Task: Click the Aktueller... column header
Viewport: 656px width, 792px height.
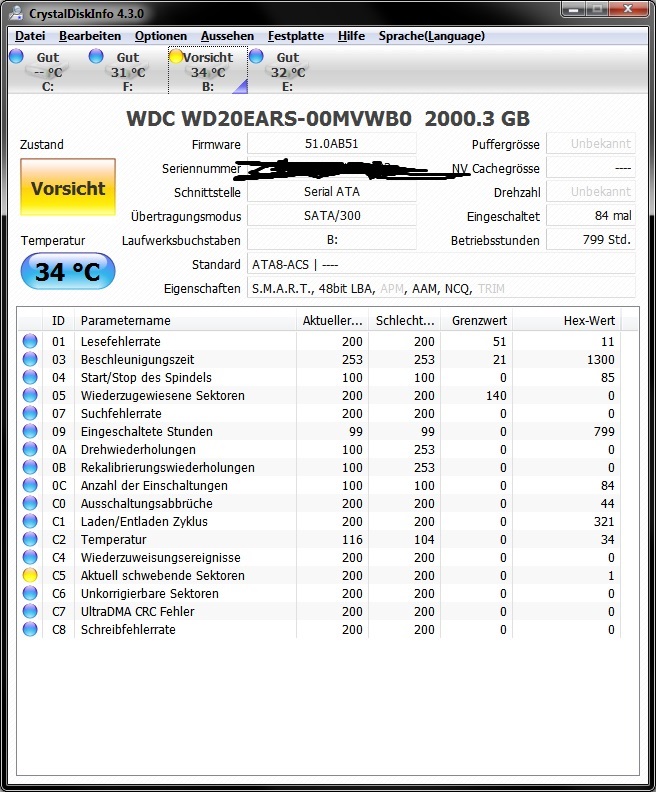Action: coord(332,321)
